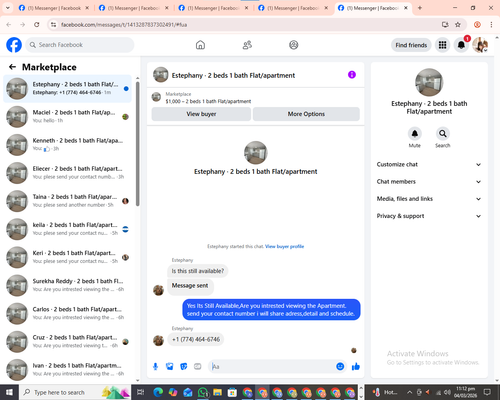Open the Taina conversation
Viewport: 500px width, 400px height.
67,201
